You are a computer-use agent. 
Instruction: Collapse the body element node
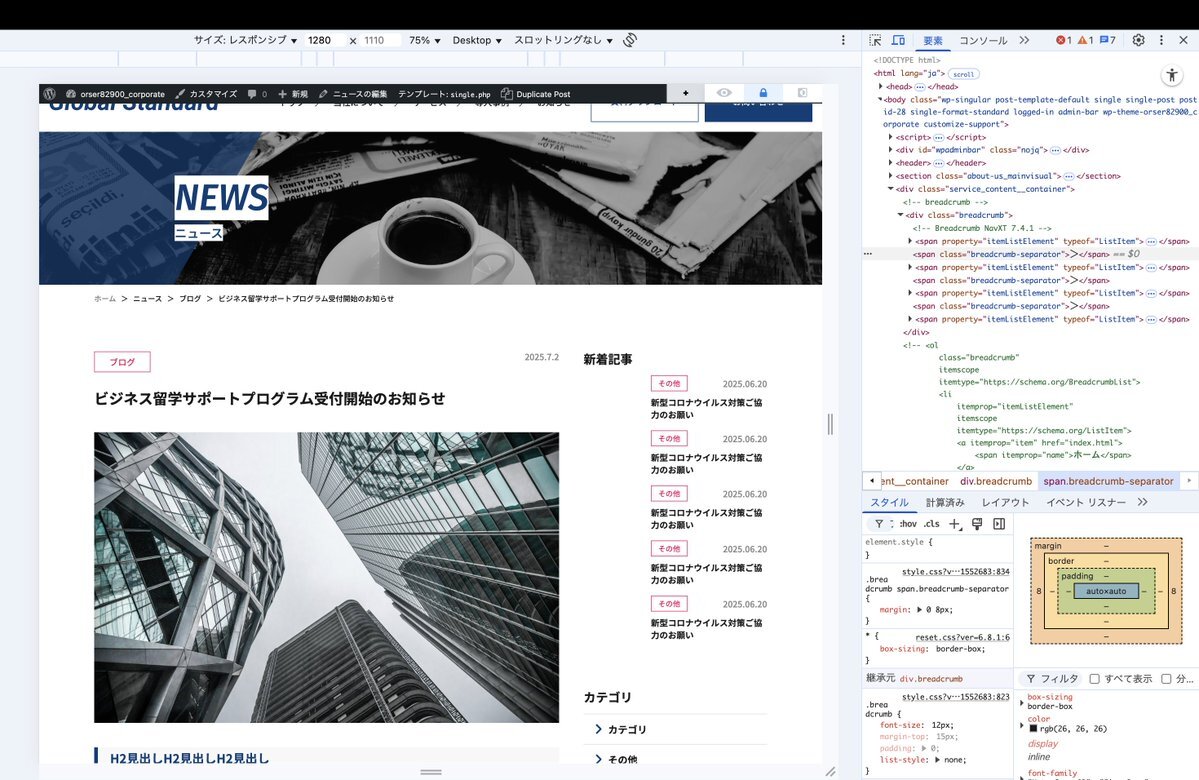[880, 99]
